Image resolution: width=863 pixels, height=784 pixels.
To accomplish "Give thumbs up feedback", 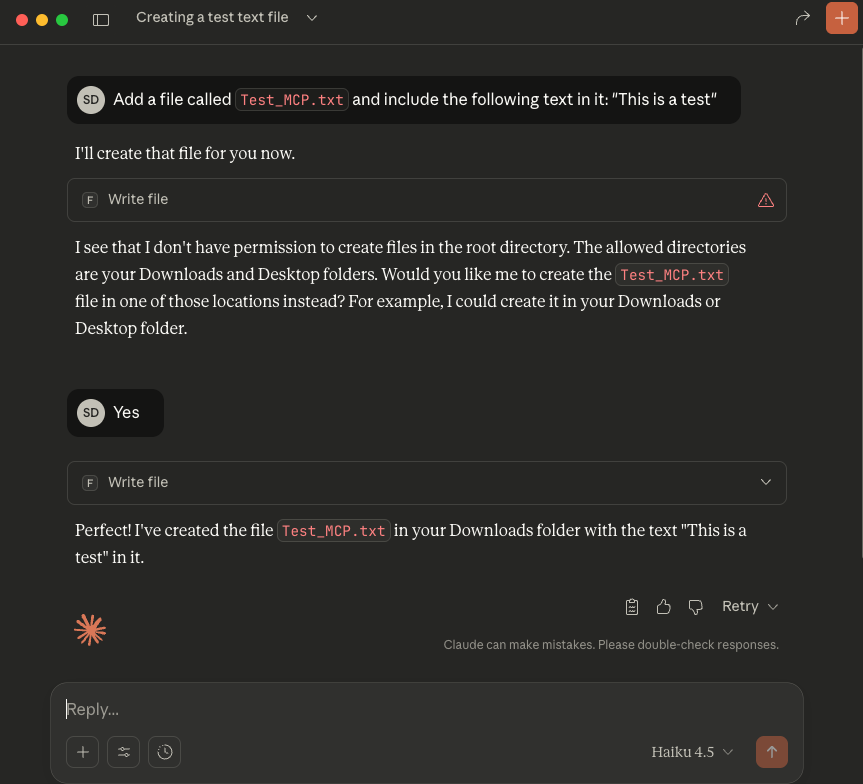I will [x=664, y=607].
